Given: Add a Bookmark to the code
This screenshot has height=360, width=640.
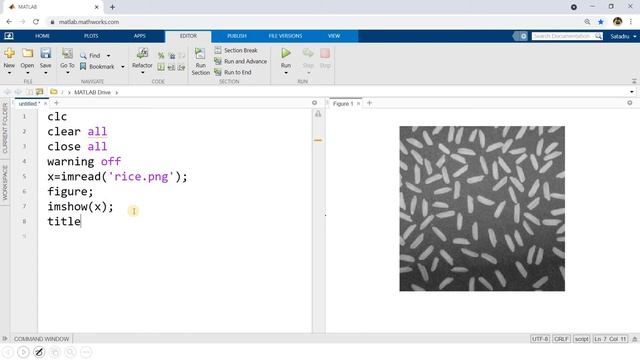Looking at the screenshot, I should tap(97, 67).
